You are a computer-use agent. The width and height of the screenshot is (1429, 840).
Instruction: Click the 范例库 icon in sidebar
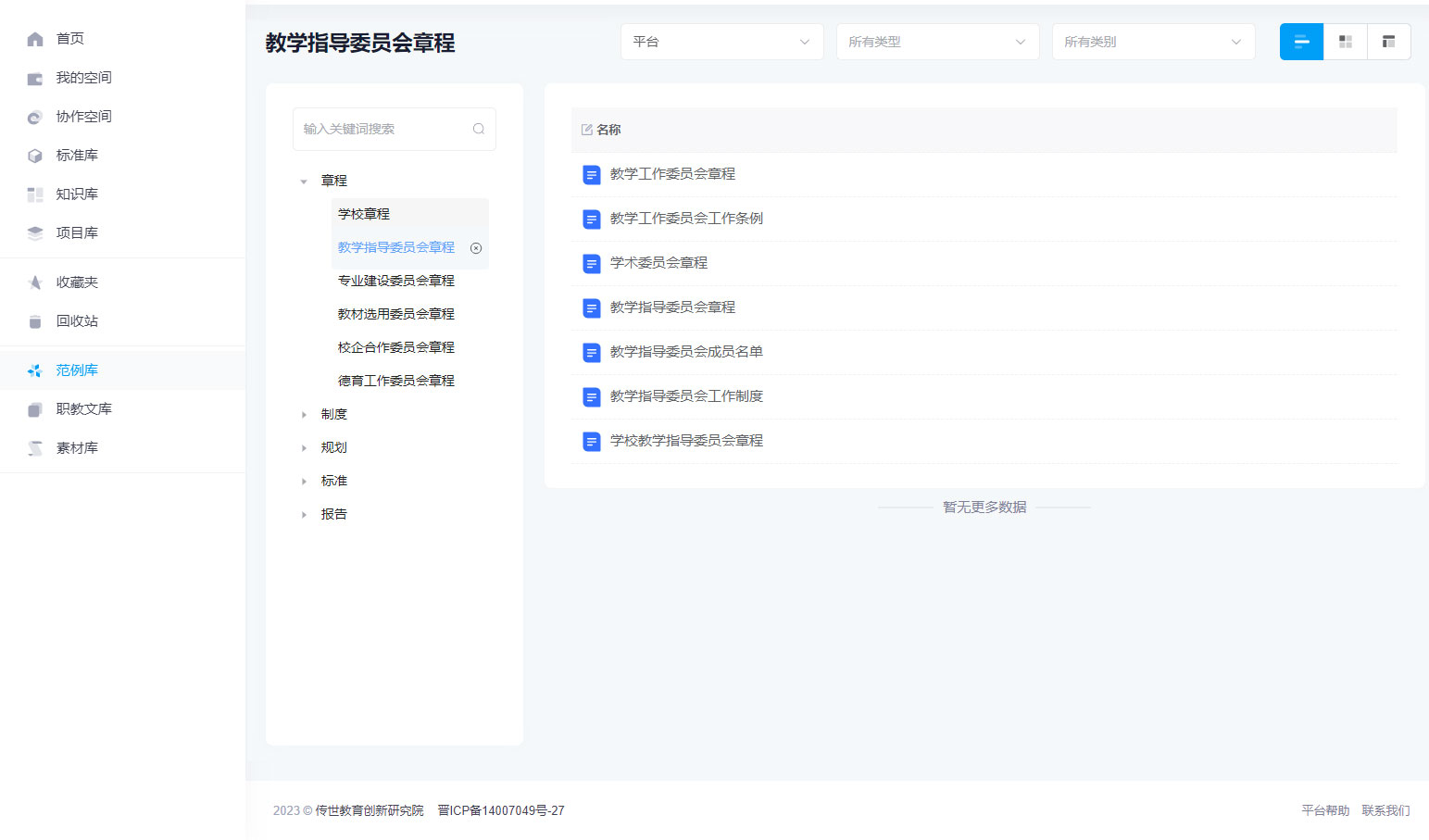point(35,370)
